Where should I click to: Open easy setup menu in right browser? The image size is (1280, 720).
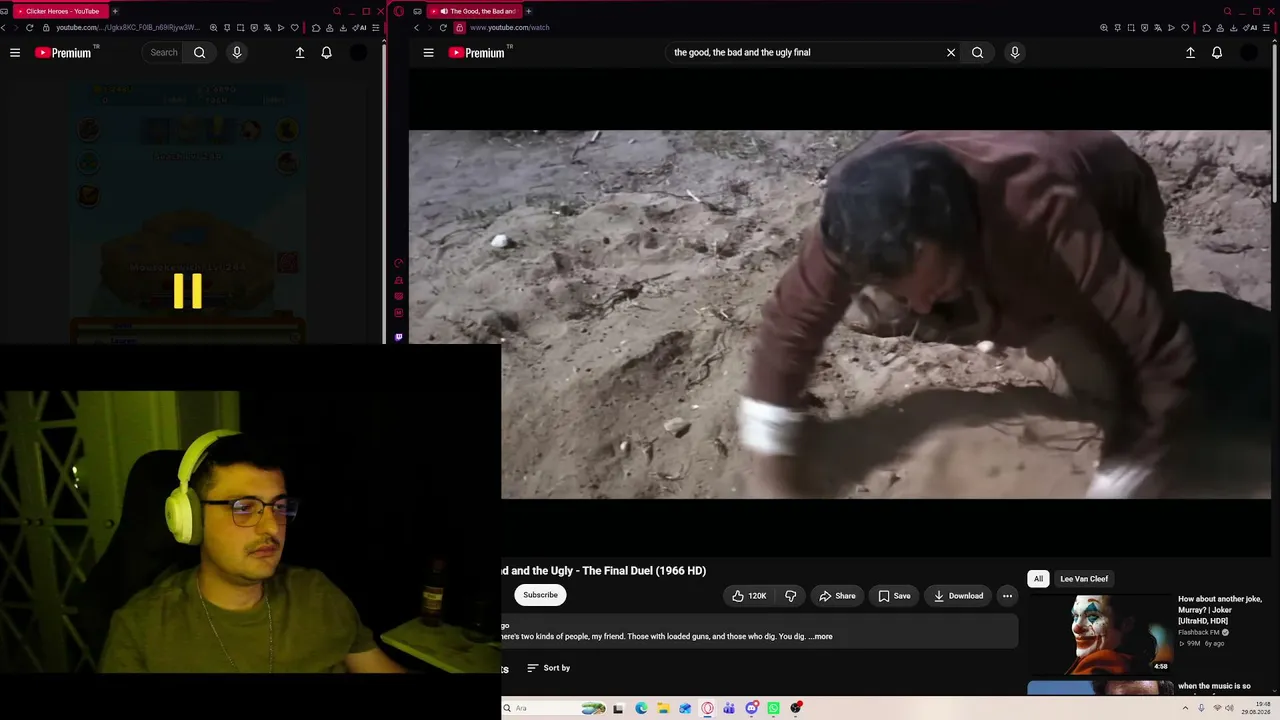point(1266,28)
